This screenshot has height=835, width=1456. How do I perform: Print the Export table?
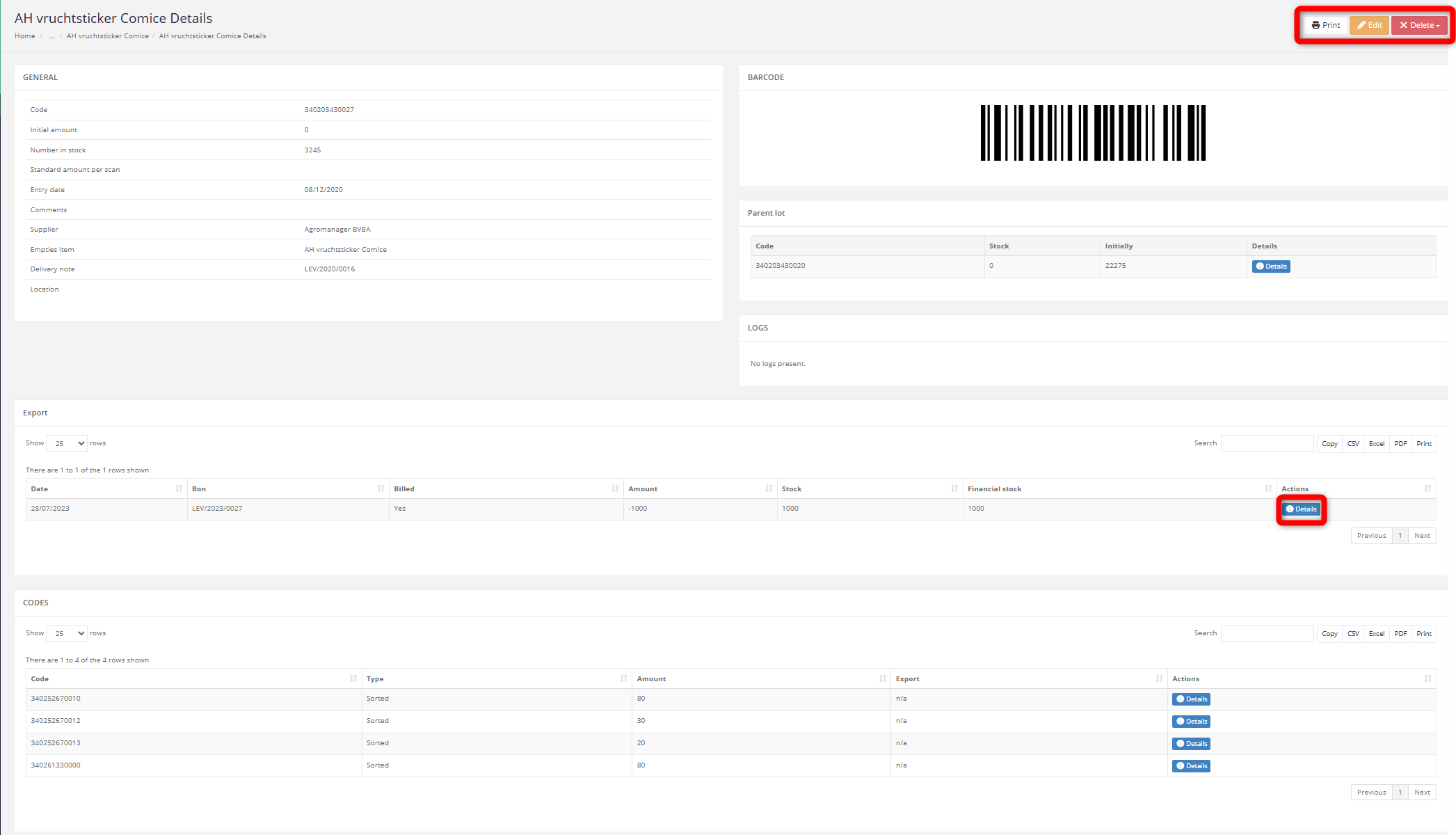(1424, 444)
